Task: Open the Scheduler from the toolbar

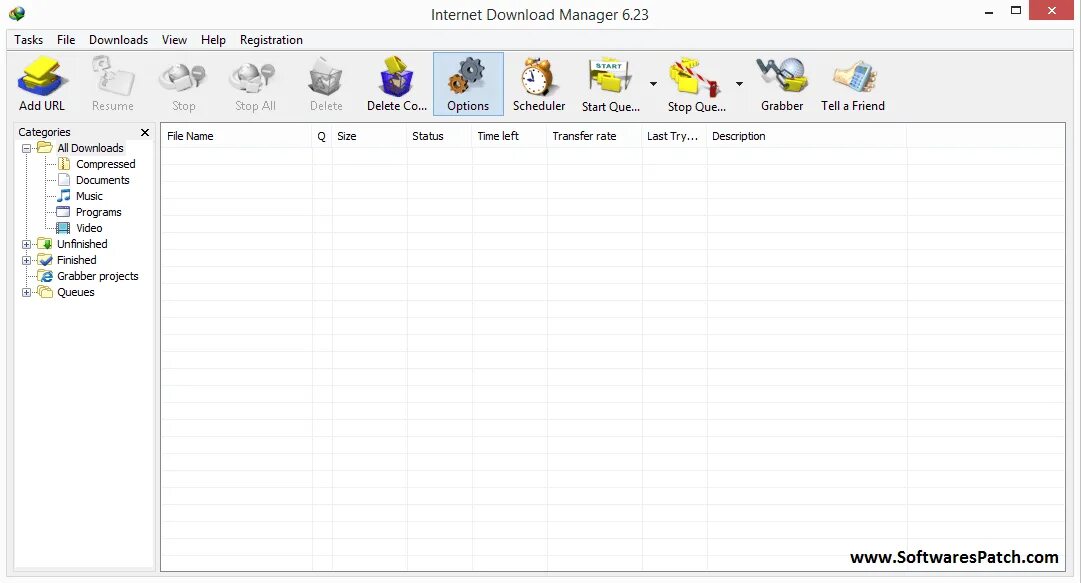Action: [538, 84]
